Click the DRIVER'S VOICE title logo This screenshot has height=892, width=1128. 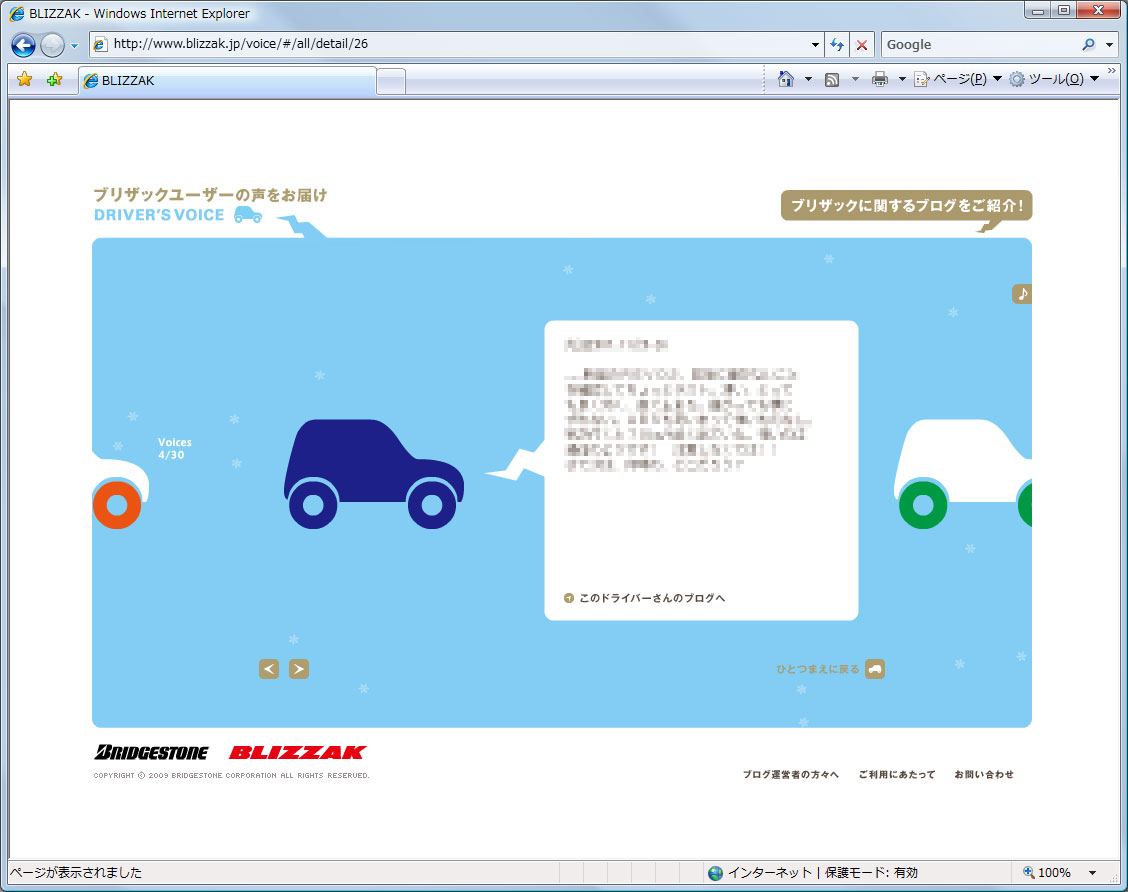pos(159,215)
